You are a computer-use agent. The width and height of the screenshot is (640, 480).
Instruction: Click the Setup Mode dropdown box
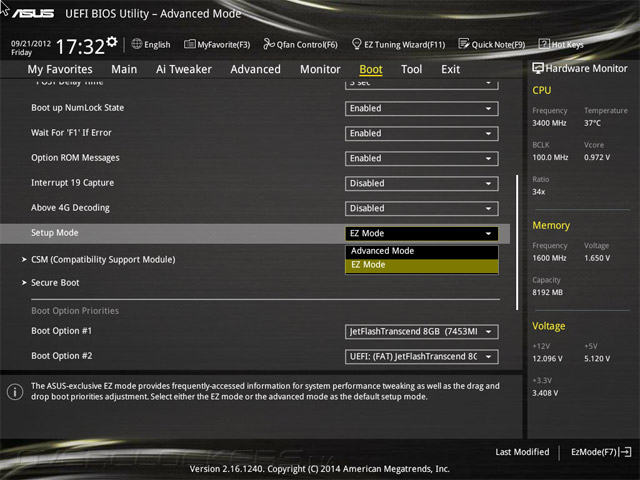pos(422,233)
